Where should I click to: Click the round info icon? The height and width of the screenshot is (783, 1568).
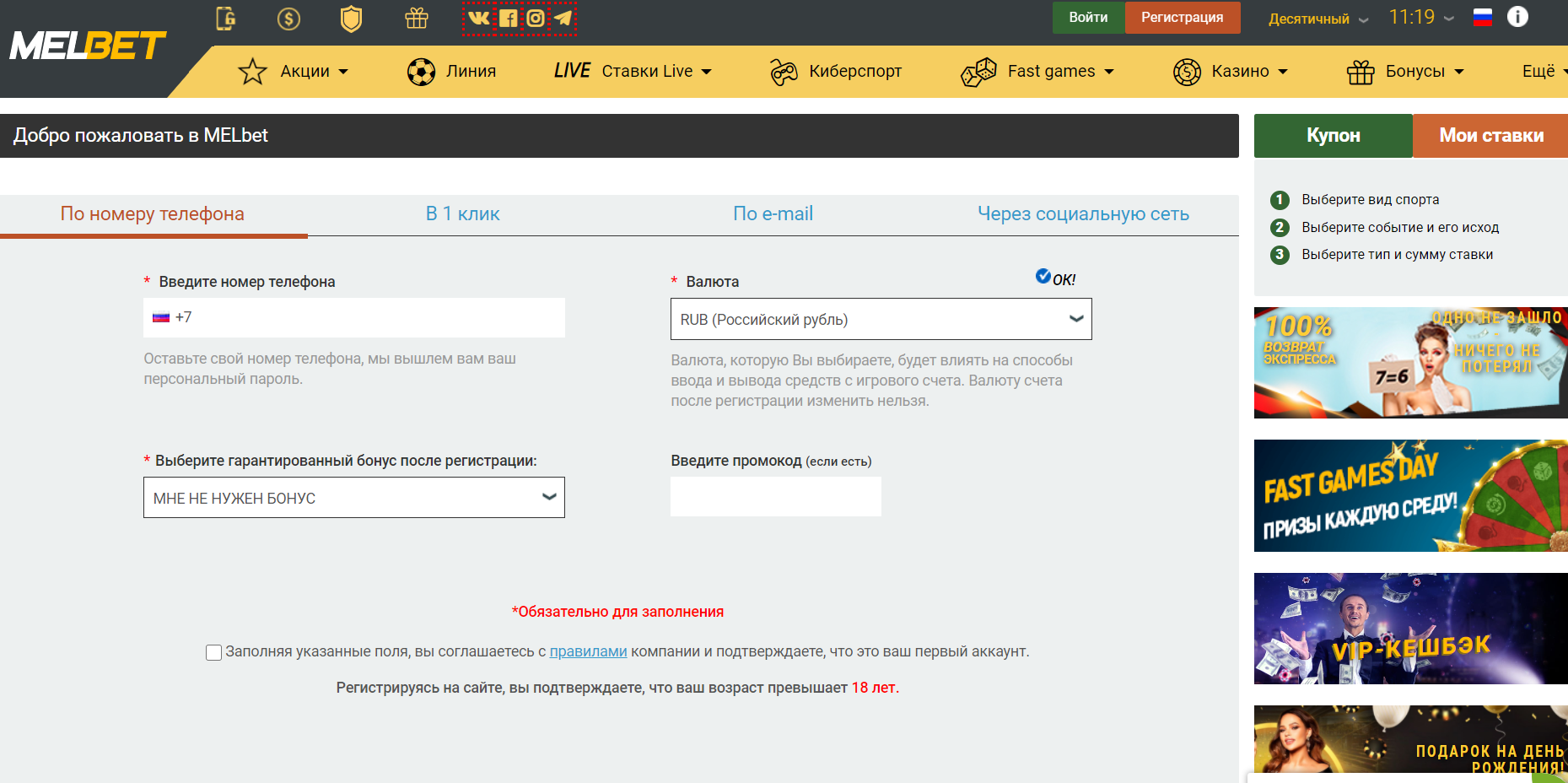point(1517,17)
